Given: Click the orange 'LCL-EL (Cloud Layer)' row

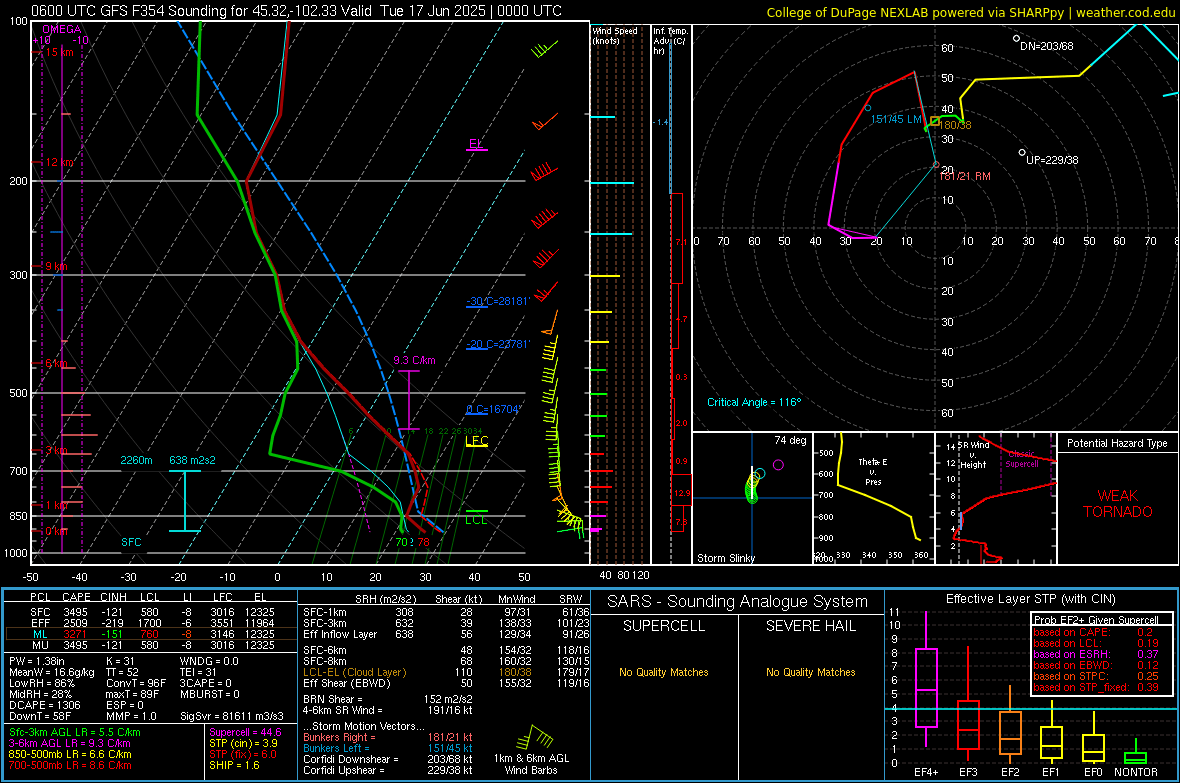Looking at the screenshot, I should click(x=446, y=672).
